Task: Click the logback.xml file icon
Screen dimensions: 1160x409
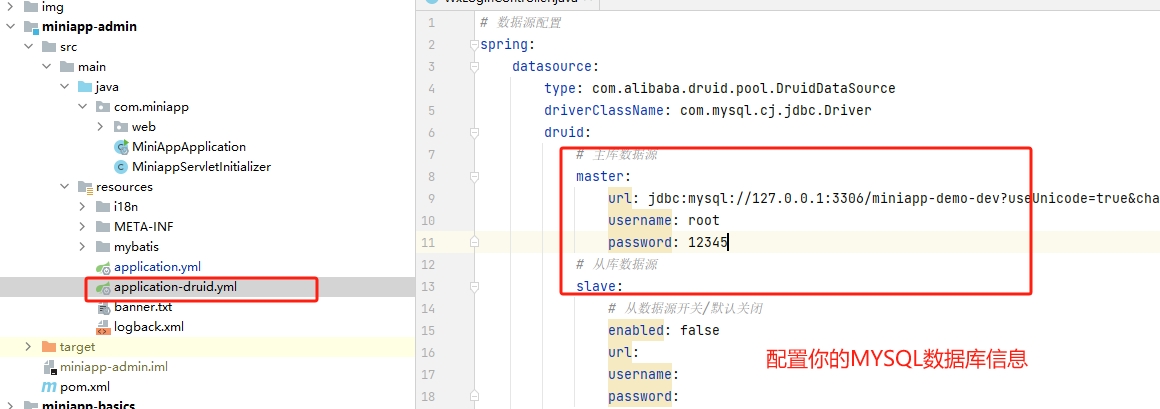Action: click(x=103, y=327)
